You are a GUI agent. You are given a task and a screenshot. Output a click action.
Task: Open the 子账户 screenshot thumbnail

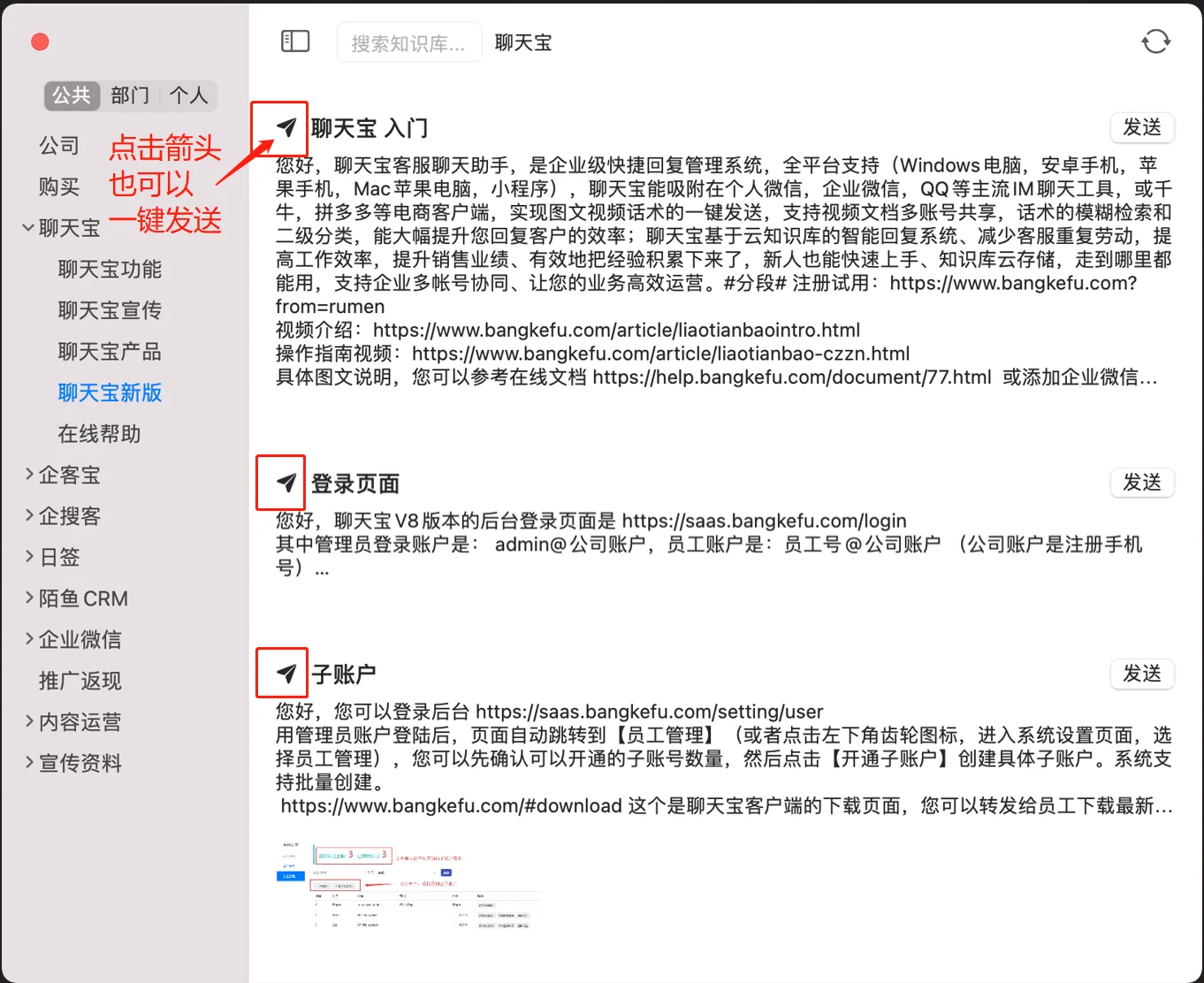click(x=408, y=886)
